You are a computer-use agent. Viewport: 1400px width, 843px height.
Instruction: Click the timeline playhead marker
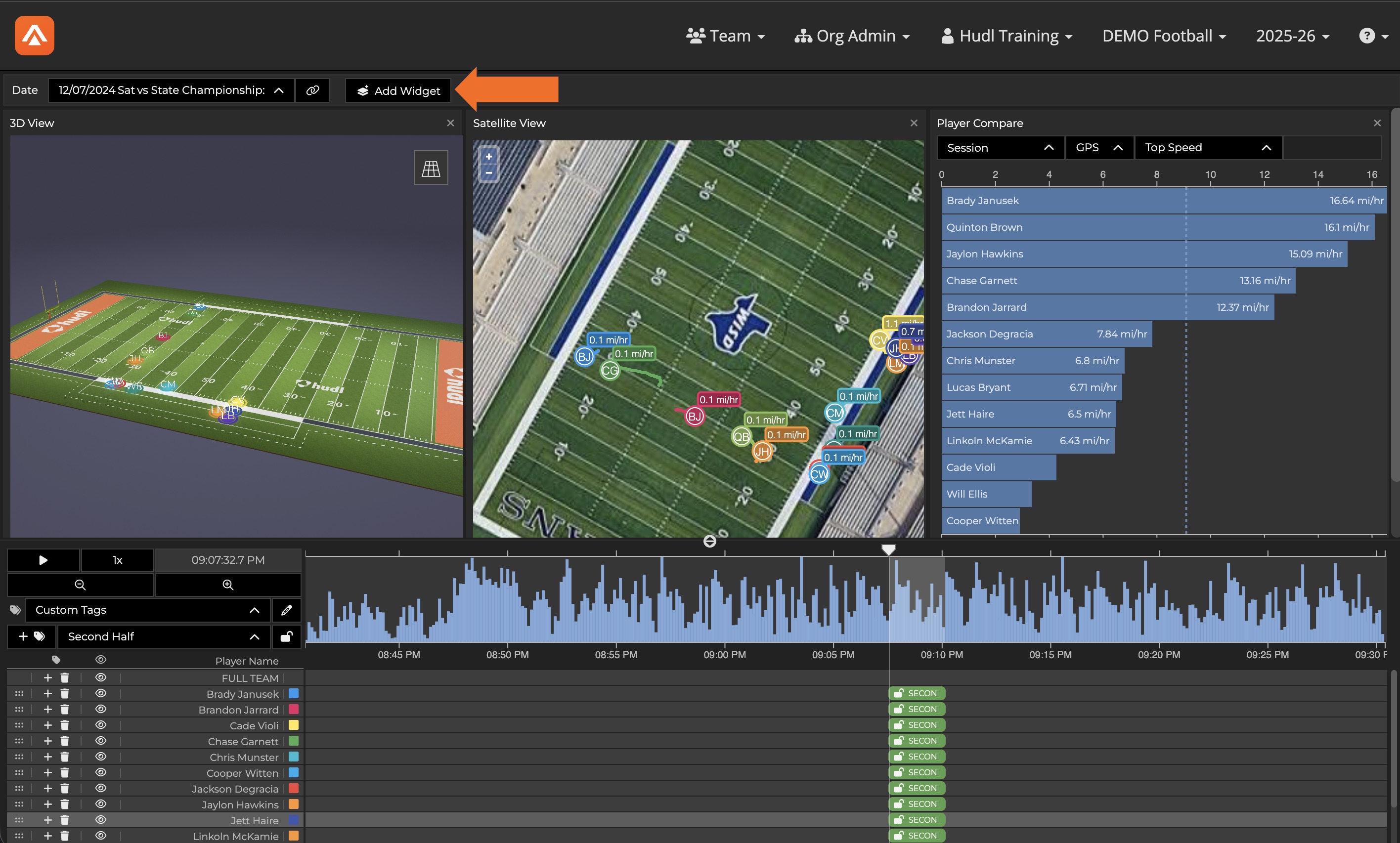coord(889,549)
